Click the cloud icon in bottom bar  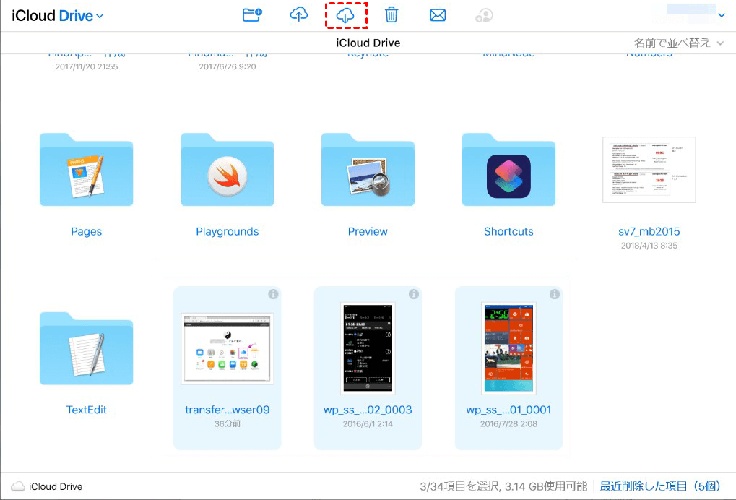(18, 486)
